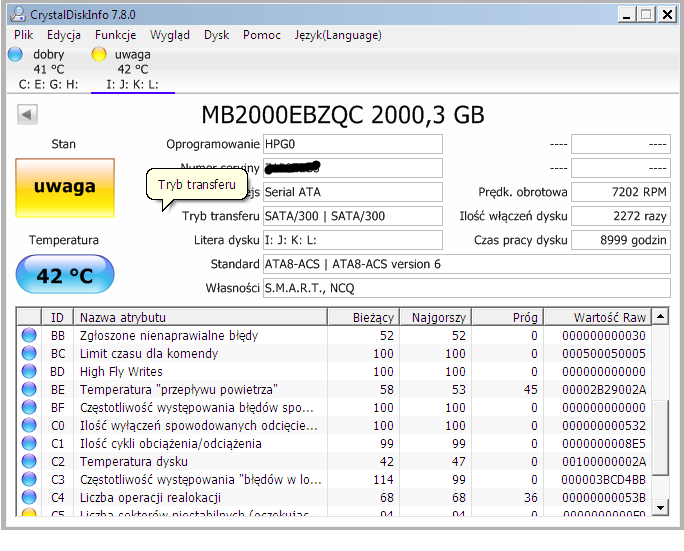684x551 pixels.
Task: Select row 'Limit czasu dla komendy'
Action: click(x=334, y=353)
